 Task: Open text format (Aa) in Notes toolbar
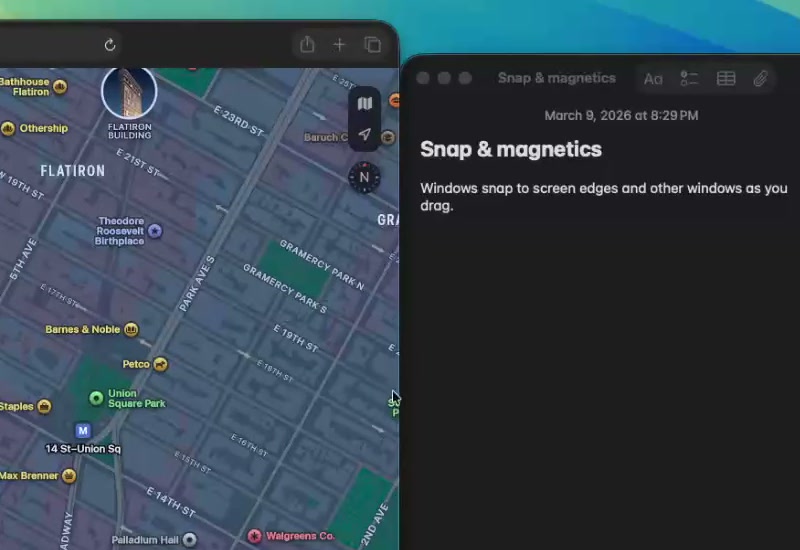pos(653,79)
